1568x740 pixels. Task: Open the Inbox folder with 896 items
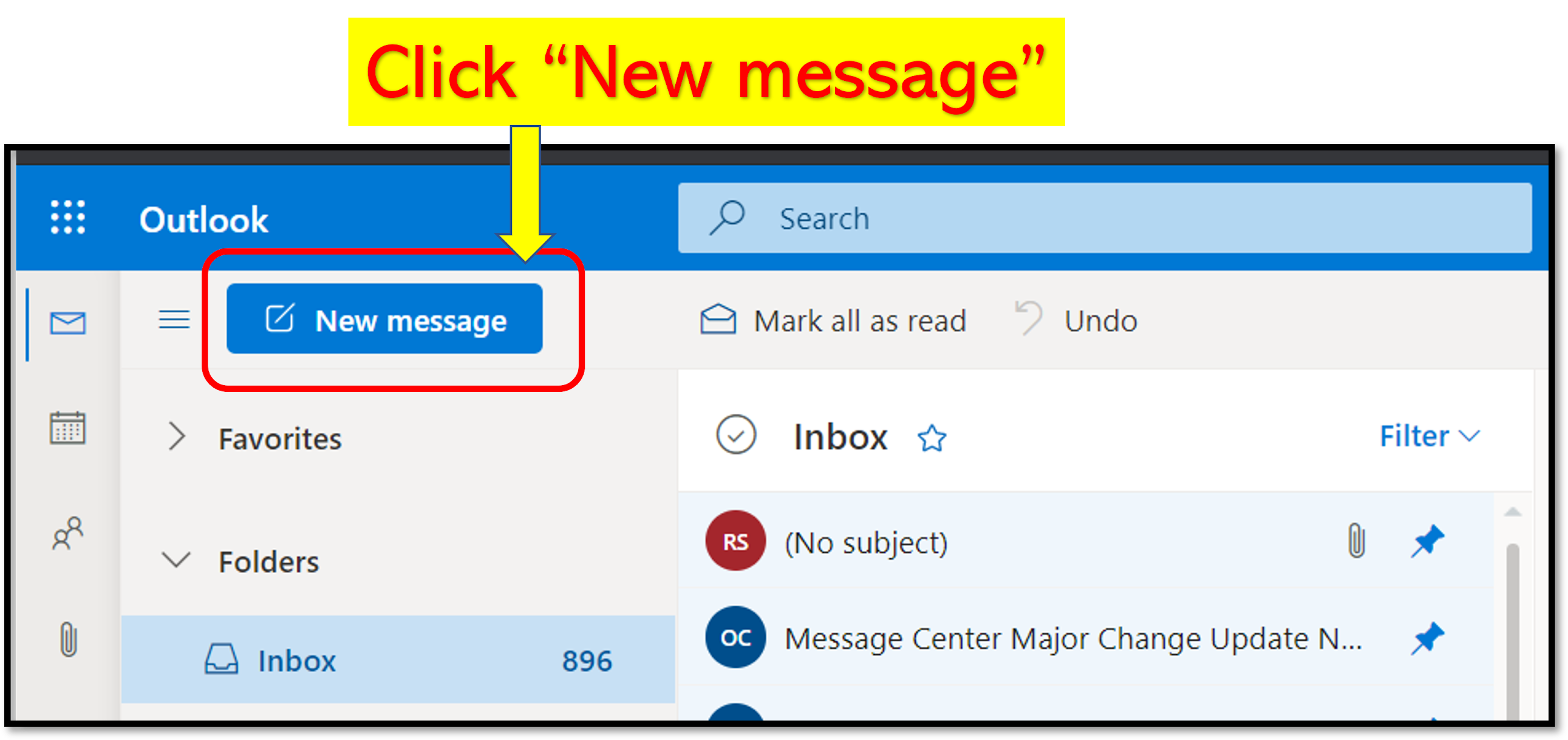tap(398, 660)
